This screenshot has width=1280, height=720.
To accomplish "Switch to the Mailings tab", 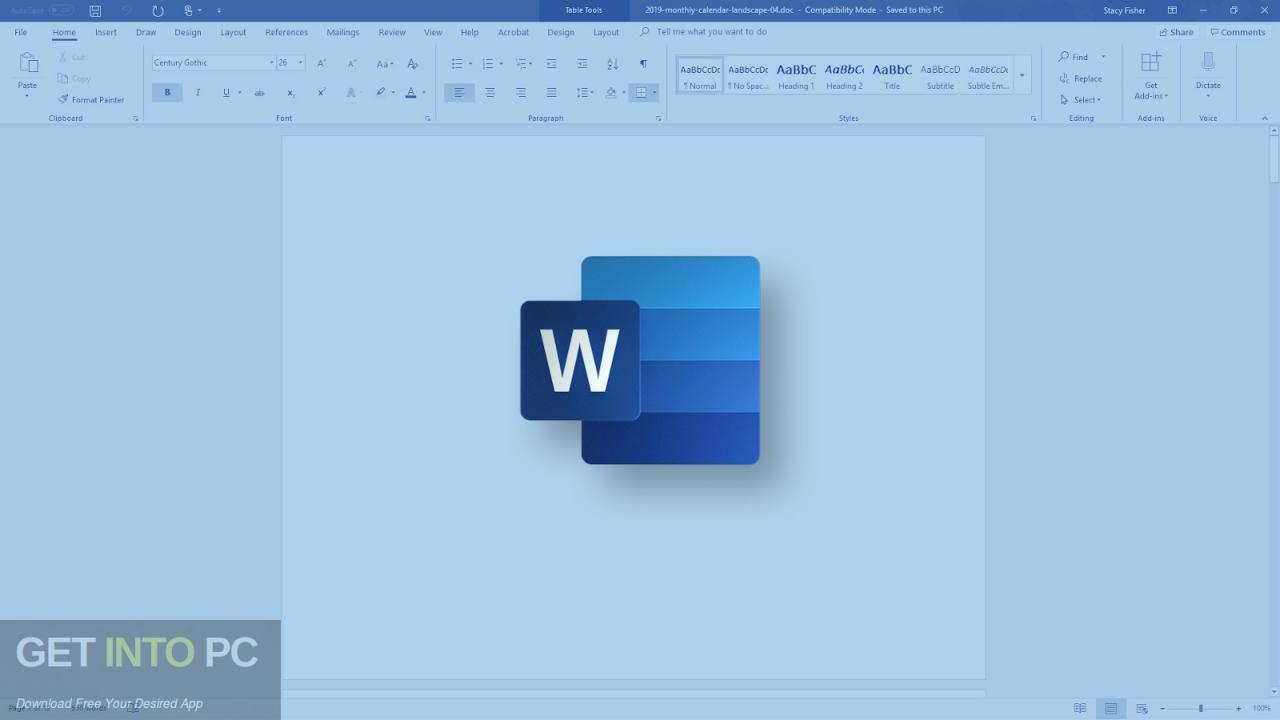I will point(343,32).
